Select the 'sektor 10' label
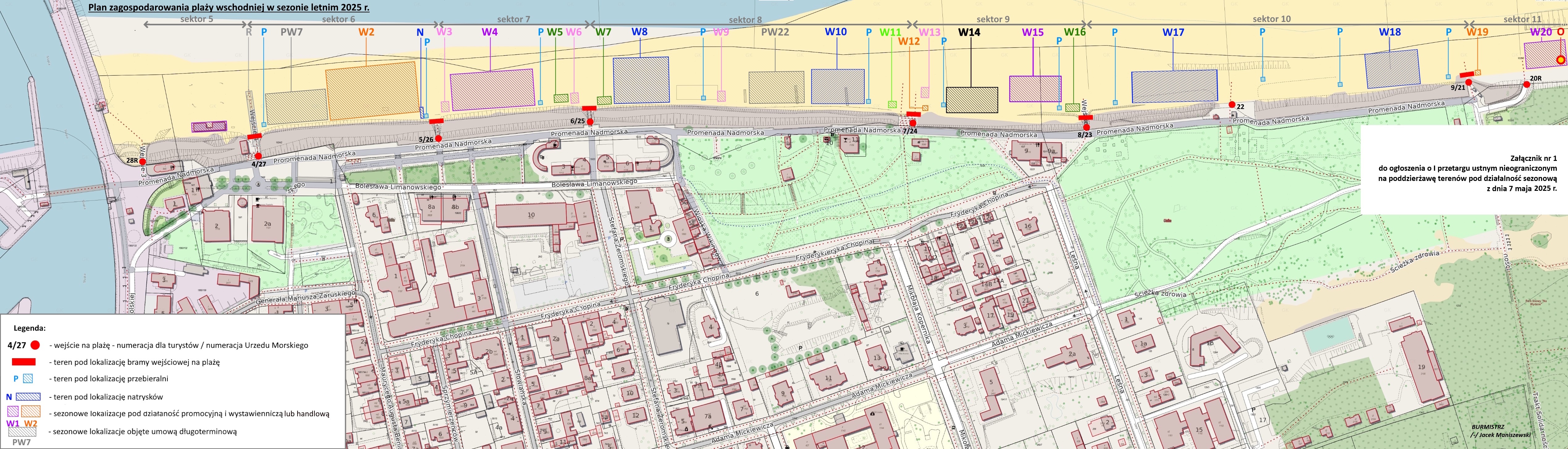Viewport: 1568px width, 449px height. (1271, 19)
